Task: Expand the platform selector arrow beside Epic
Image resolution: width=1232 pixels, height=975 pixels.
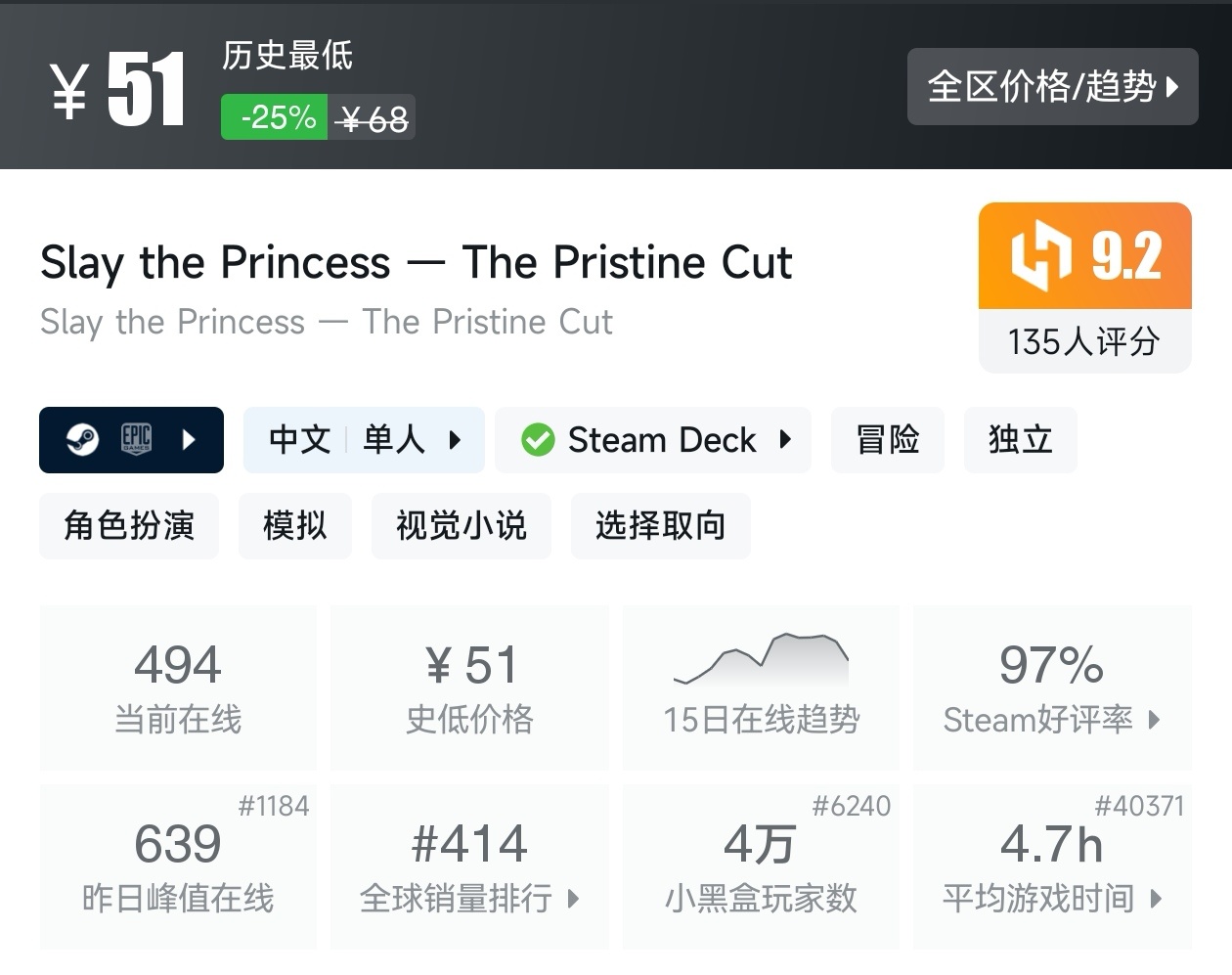Action: point(189,440)
